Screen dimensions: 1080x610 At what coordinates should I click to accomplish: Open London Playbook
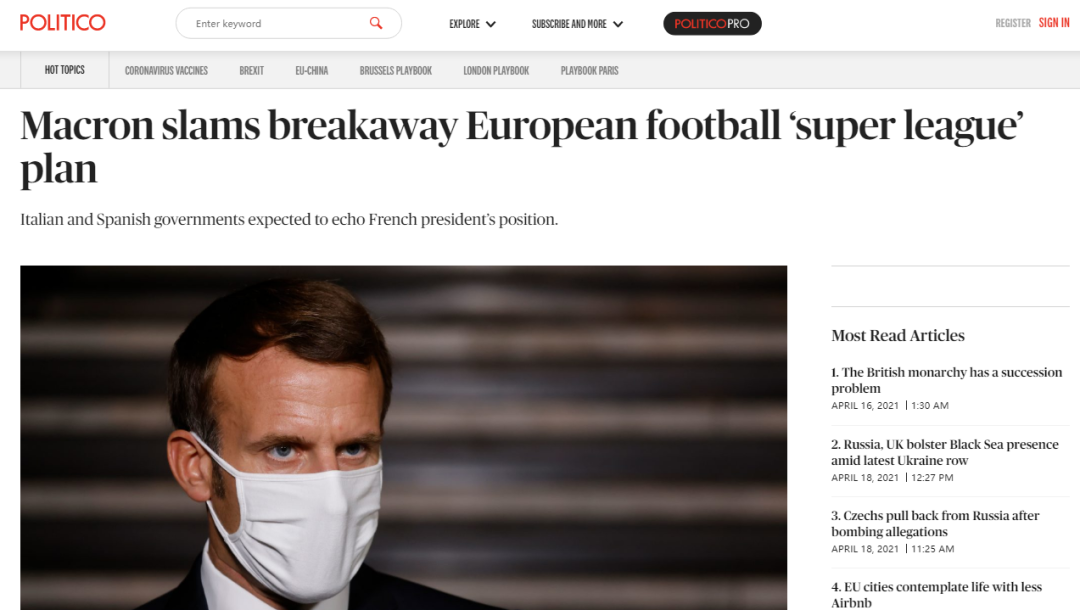(496, 71)
